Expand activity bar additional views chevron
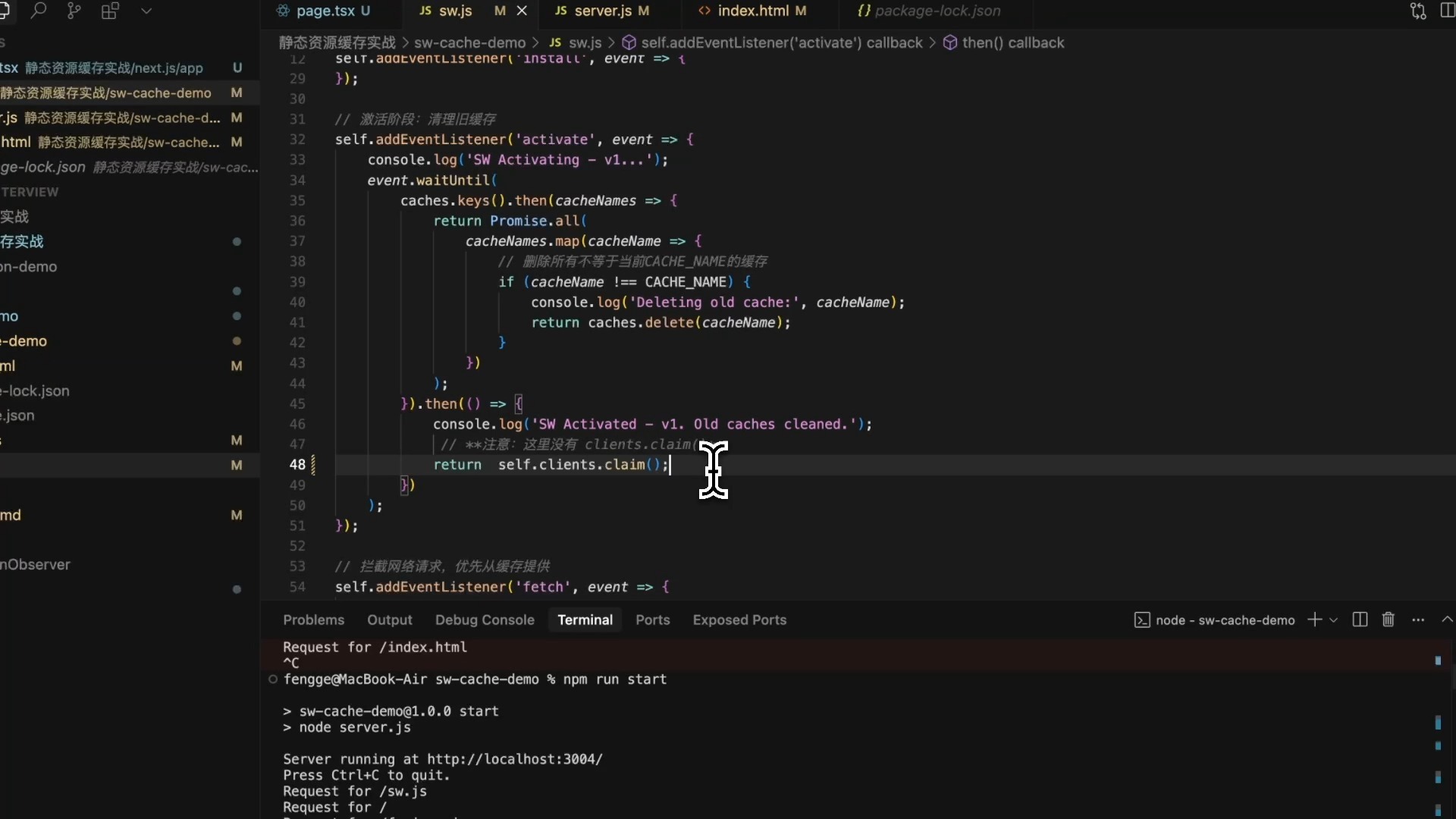Viewport: 1456px width, 819px height. (x=146, y=11)
